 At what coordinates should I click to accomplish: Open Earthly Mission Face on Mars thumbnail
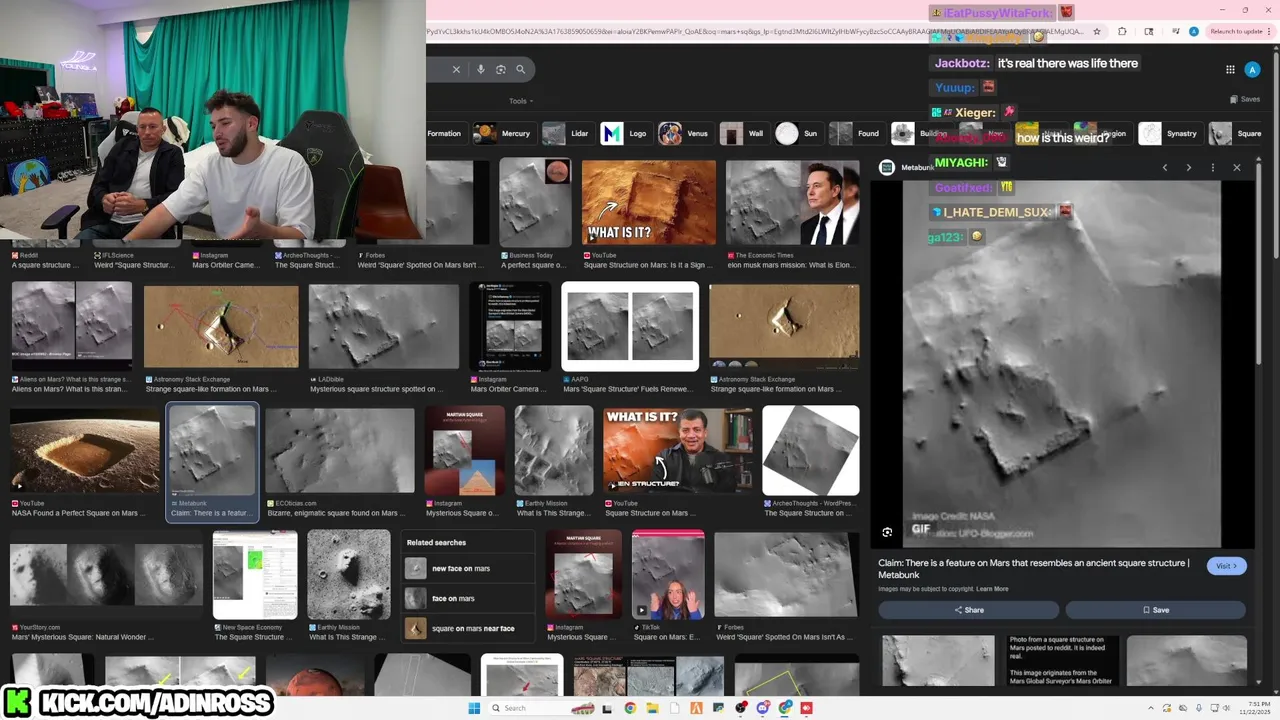(x=349, y=575)
